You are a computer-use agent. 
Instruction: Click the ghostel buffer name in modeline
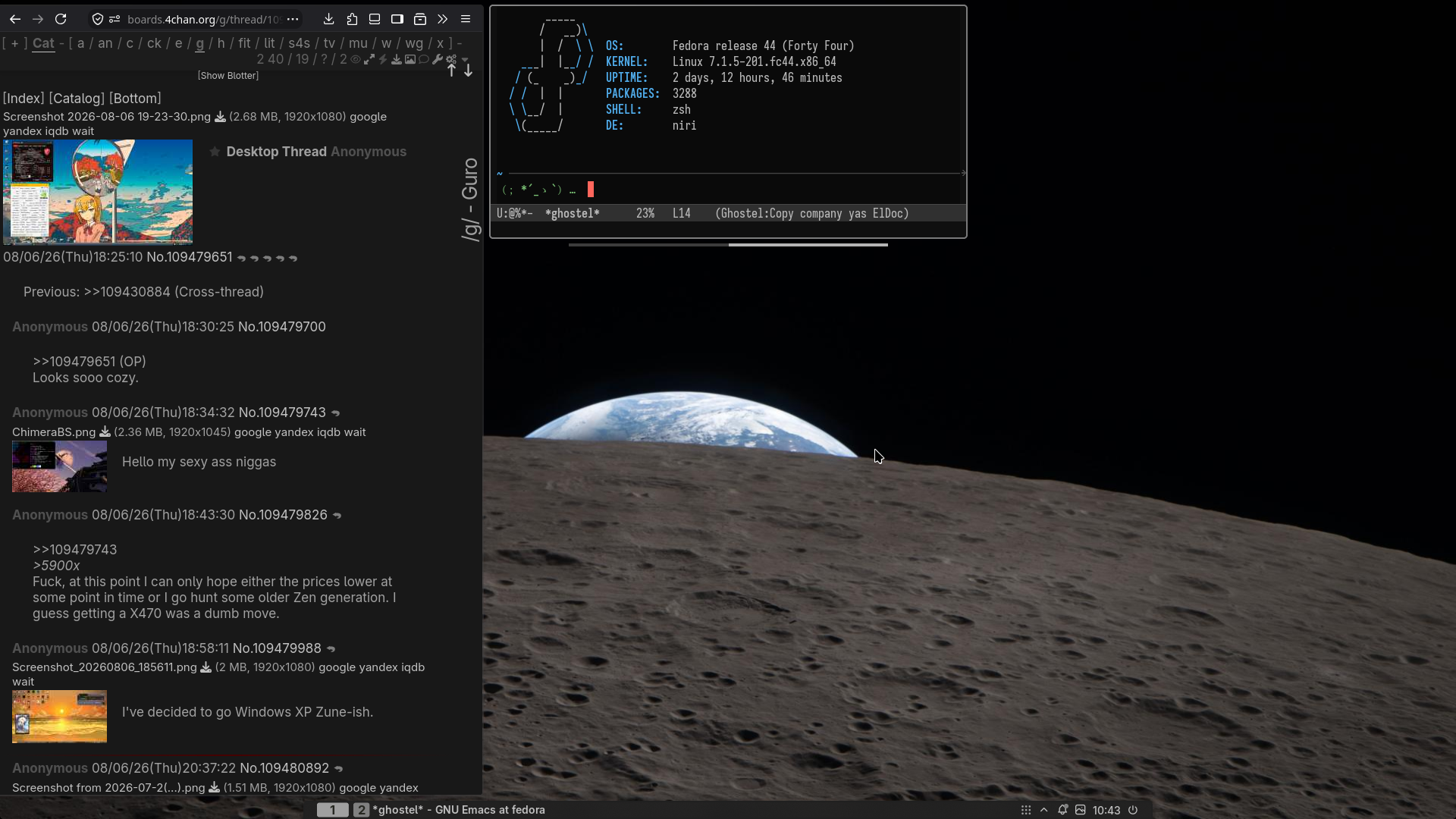pos(573,214)
